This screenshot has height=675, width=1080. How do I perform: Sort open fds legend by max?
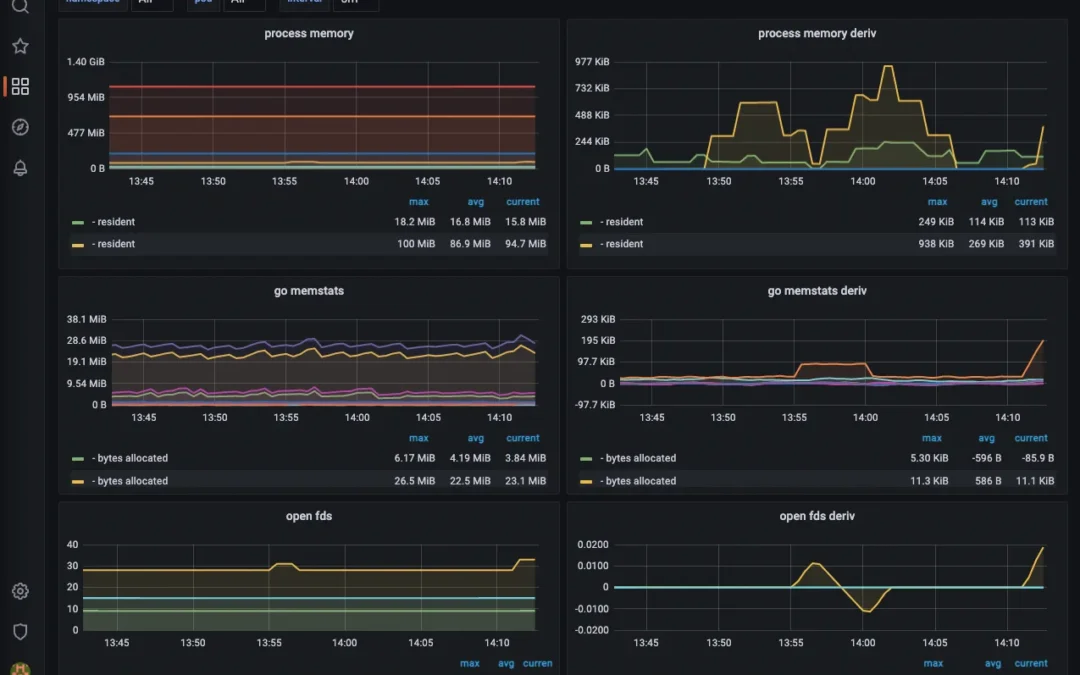(469, 663)
